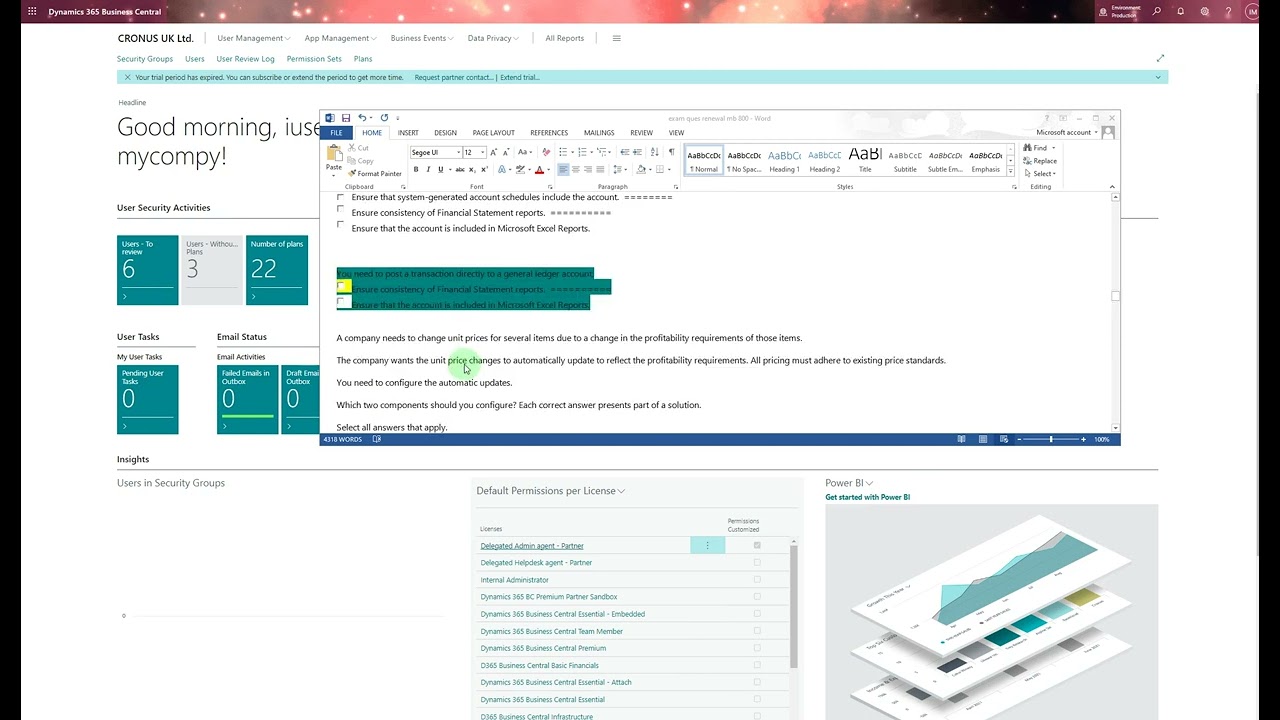This screenshot has height=720, width=1280.
Task: Open the All Reports menu item
Action: tap(565, 38)
